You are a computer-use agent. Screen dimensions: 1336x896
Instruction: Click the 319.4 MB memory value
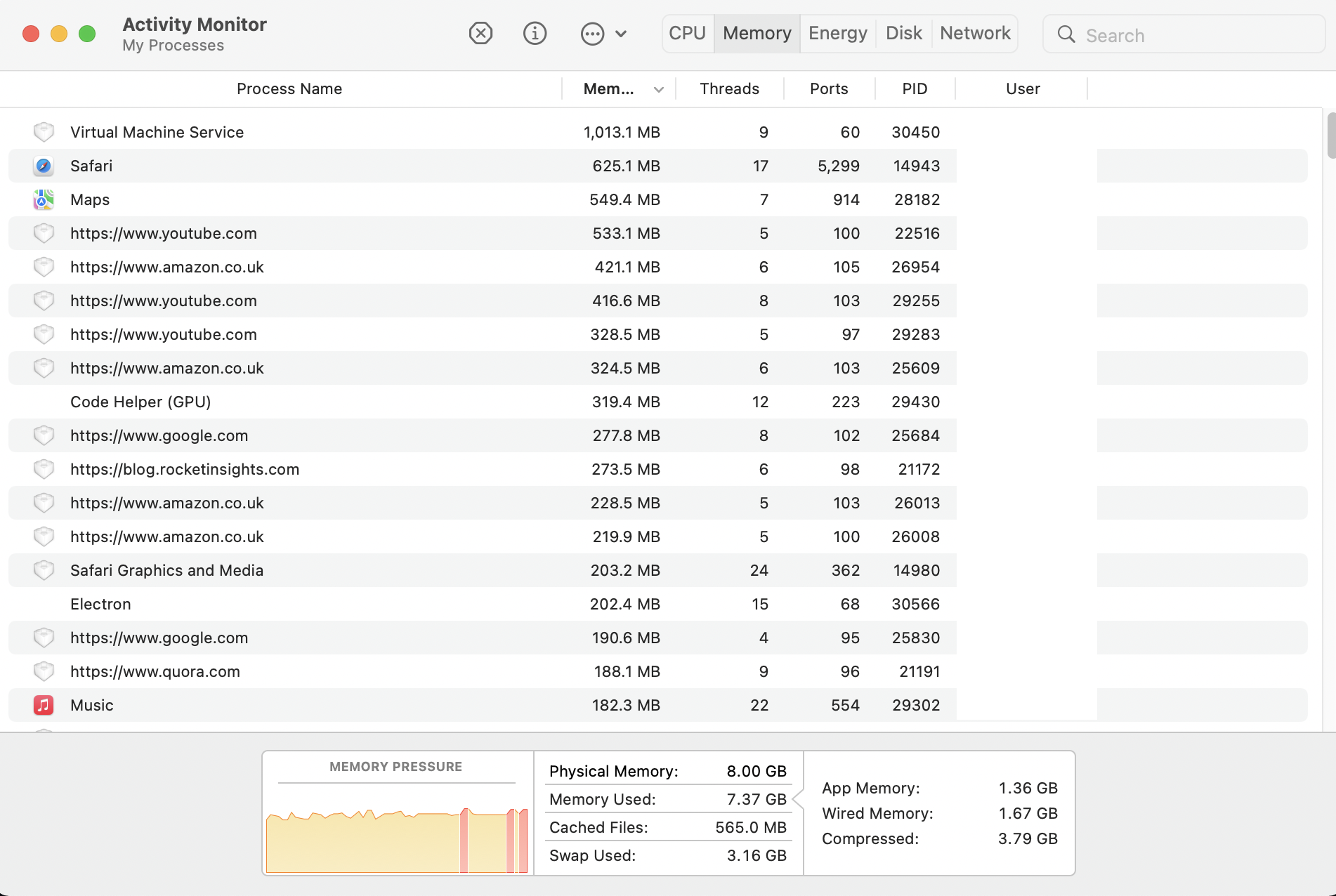click(626, 402)
